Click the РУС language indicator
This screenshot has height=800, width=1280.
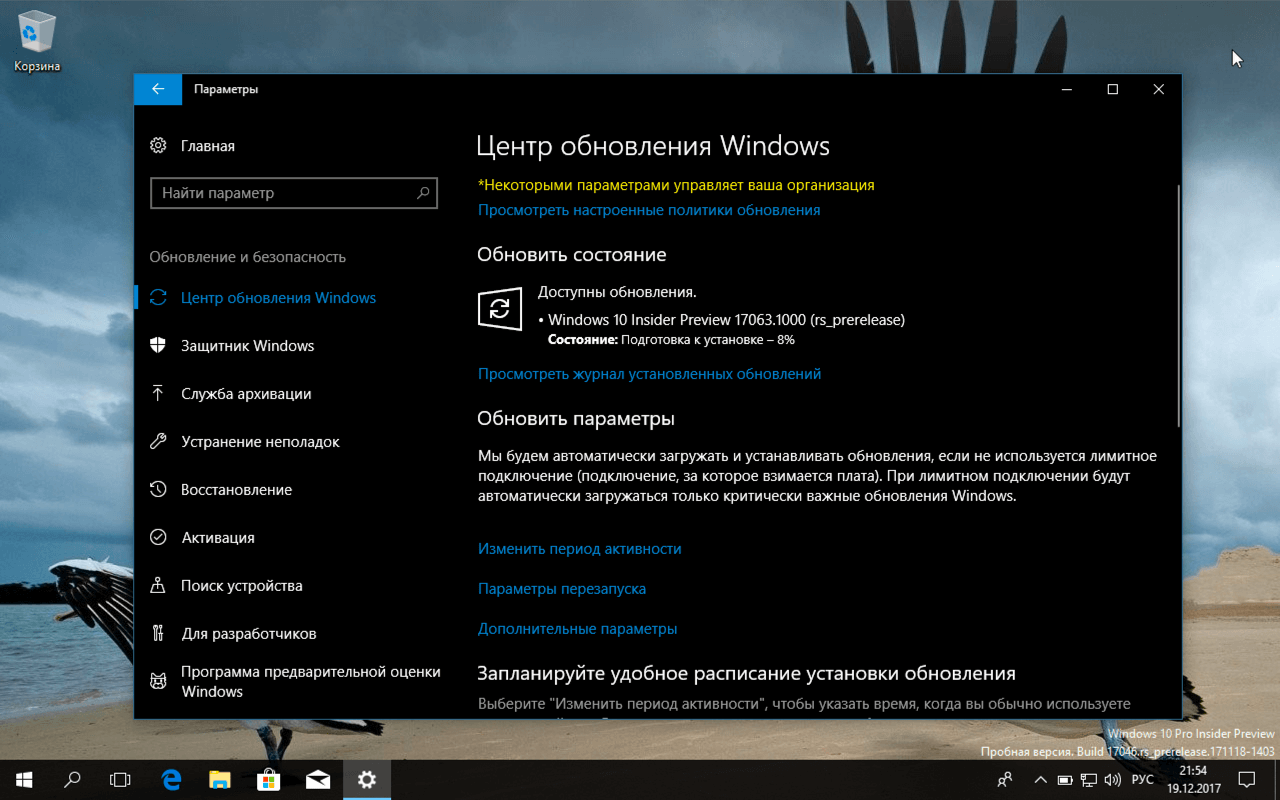coord(1142,779)
